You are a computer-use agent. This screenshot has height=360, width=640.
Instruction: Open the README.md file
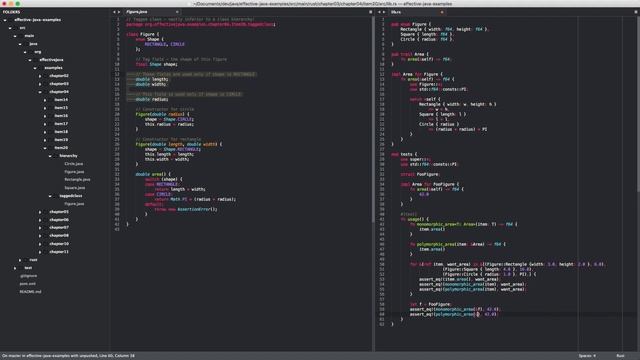click(x=31, y=292)
